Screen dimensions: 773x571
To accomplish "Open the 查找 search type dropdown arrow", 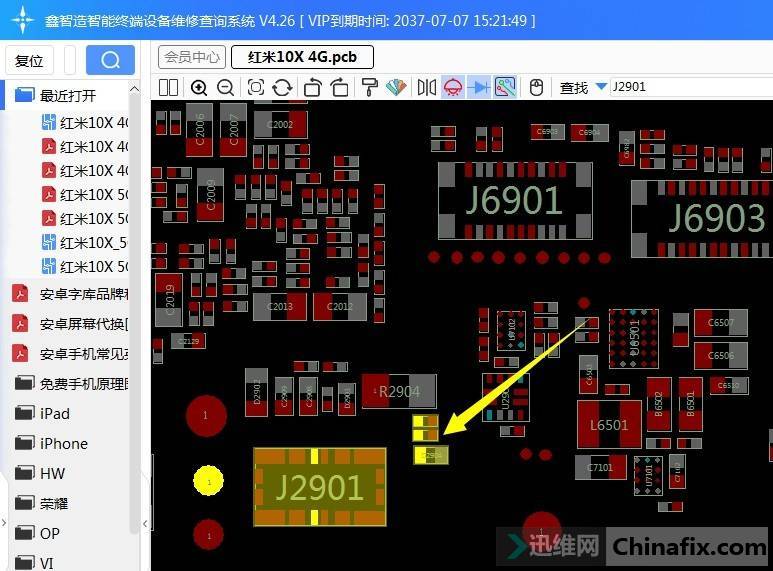I will pos(601,87).
